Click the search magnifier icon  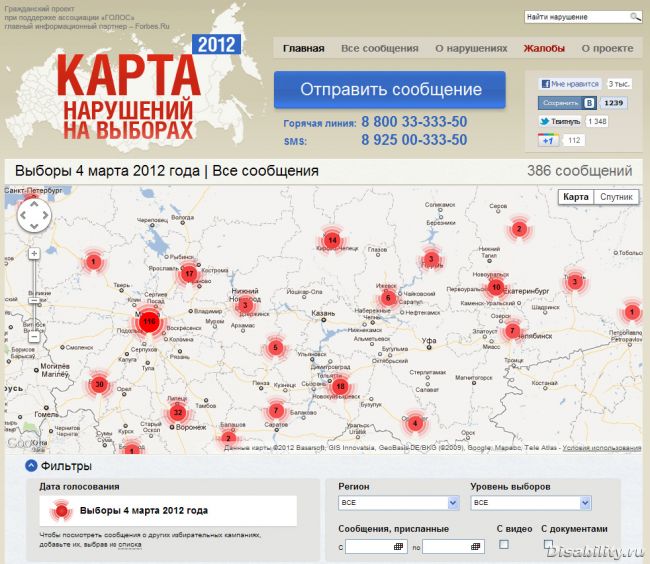tap(635, 17)
